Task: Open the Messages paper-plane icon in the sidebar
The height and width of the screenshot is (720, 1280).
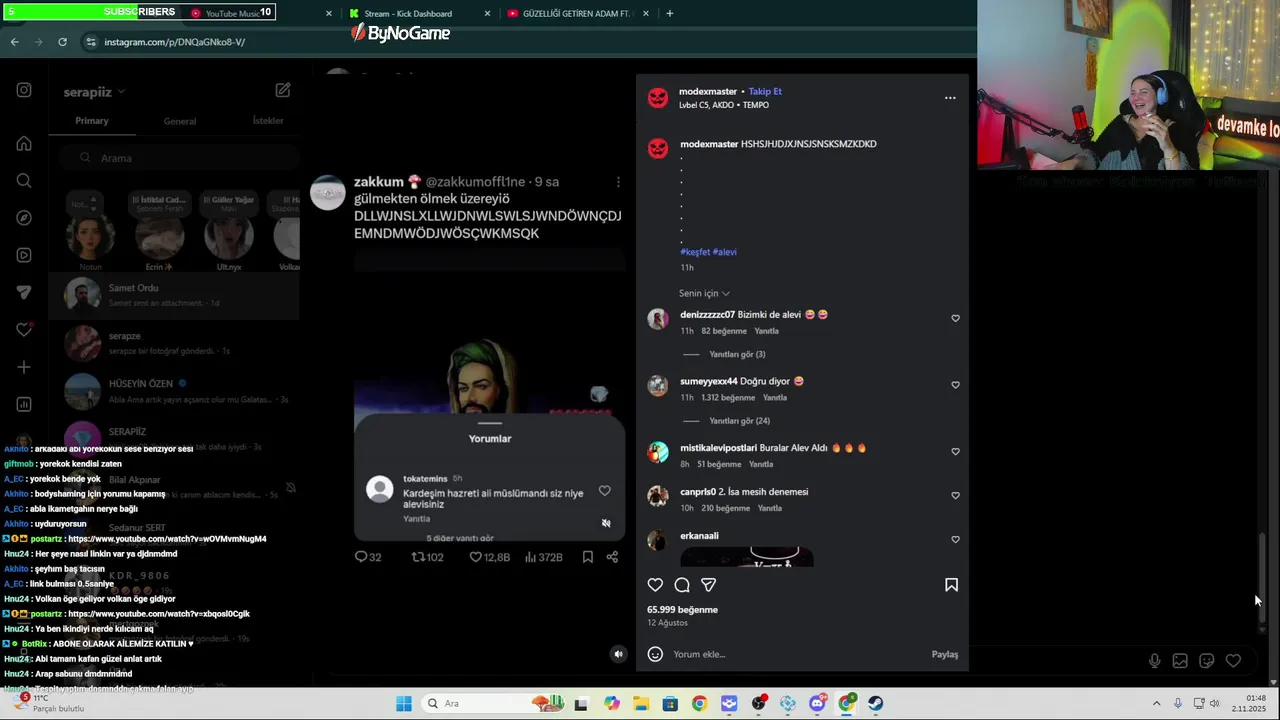Action: pyautogui.click(x=24, y=292)
